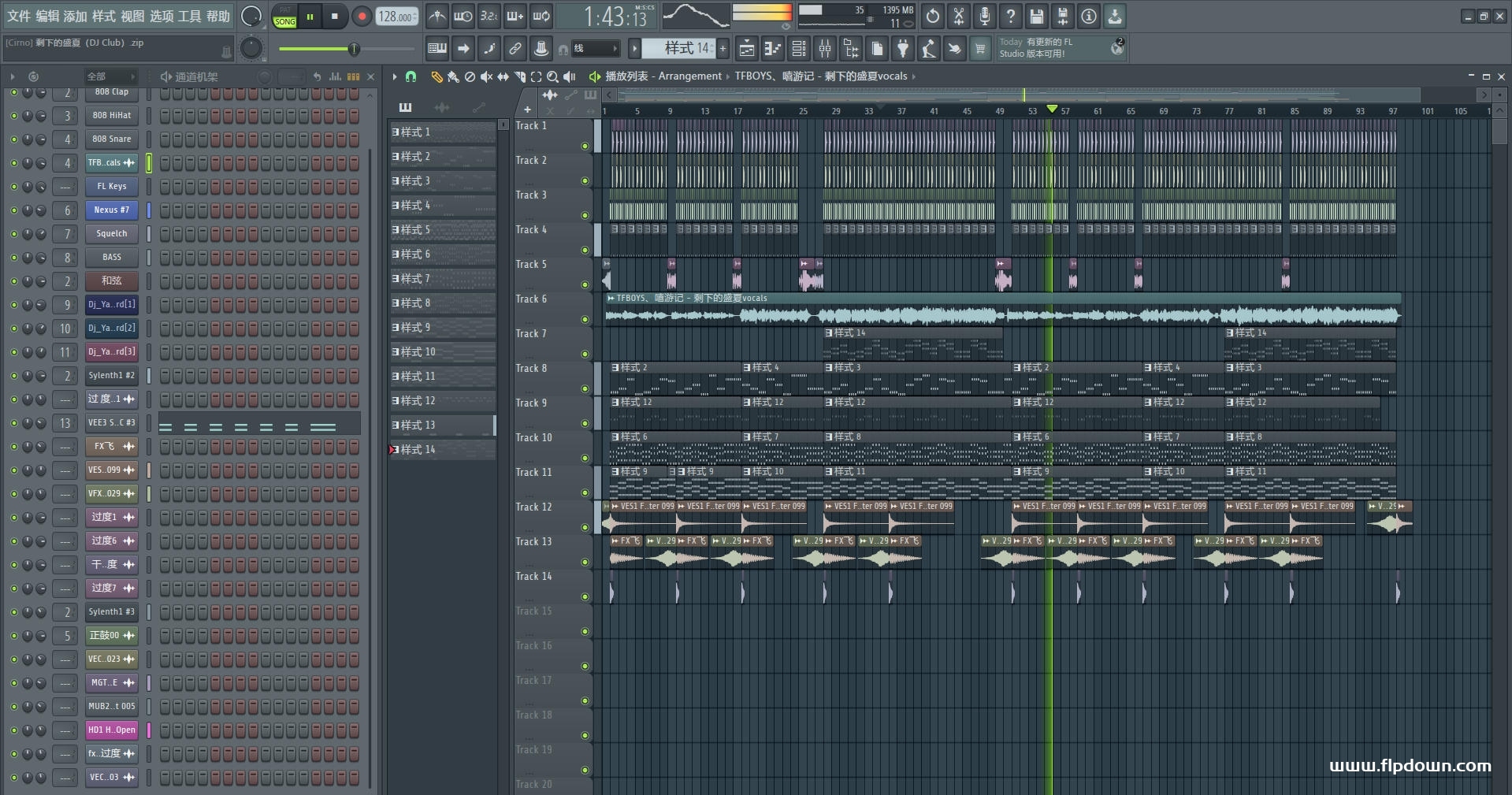Select the Zoom magnifier tool in playlist
1512x795 pixels.
coord(552,76)
